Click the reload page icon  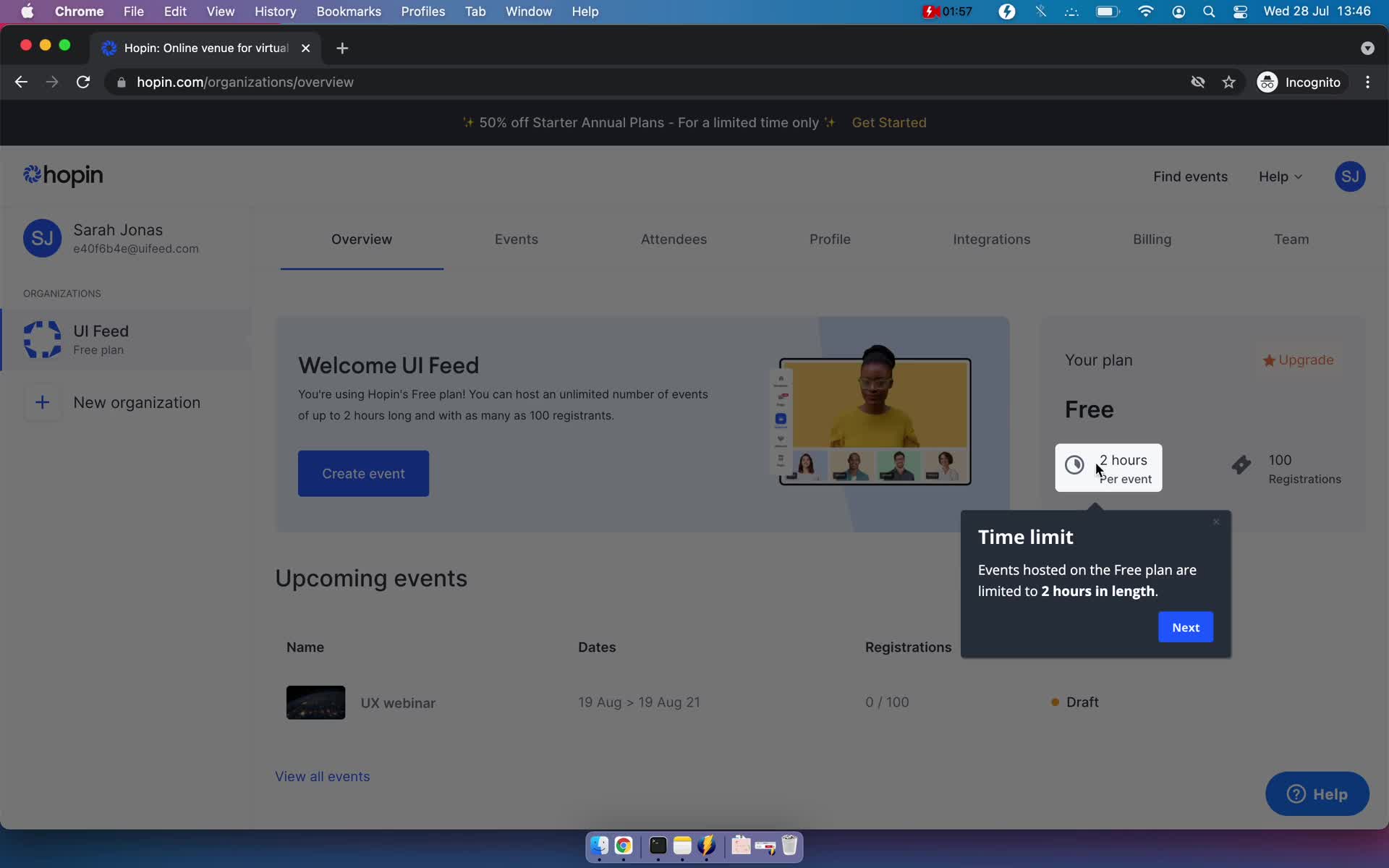pos(83,82)
